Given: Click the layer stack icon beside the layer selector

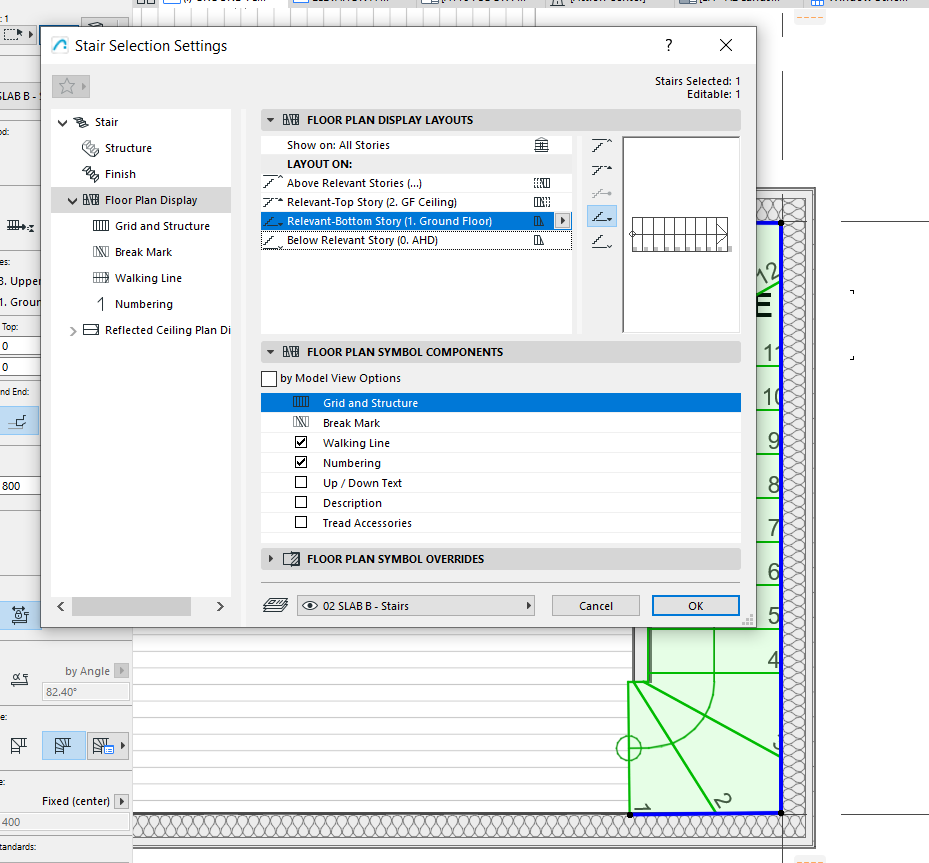Looking at the screenshot, I should [275, 605].
